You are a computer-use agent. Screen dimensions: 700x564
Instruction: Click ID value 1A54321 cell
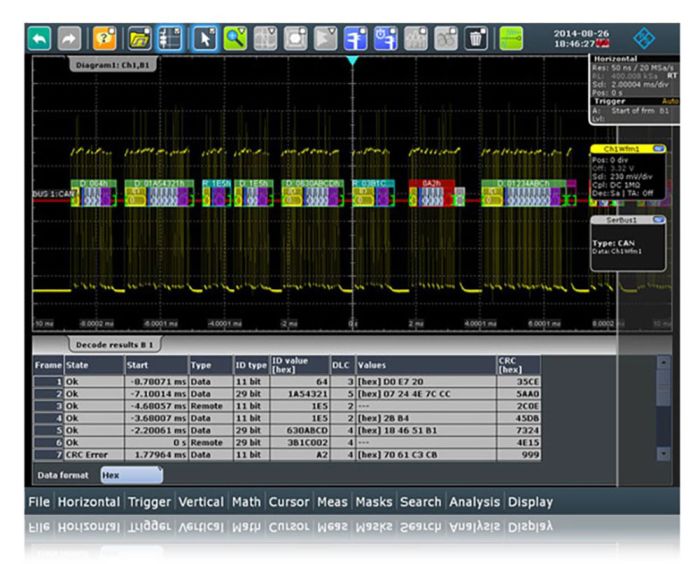coord(300,394)
